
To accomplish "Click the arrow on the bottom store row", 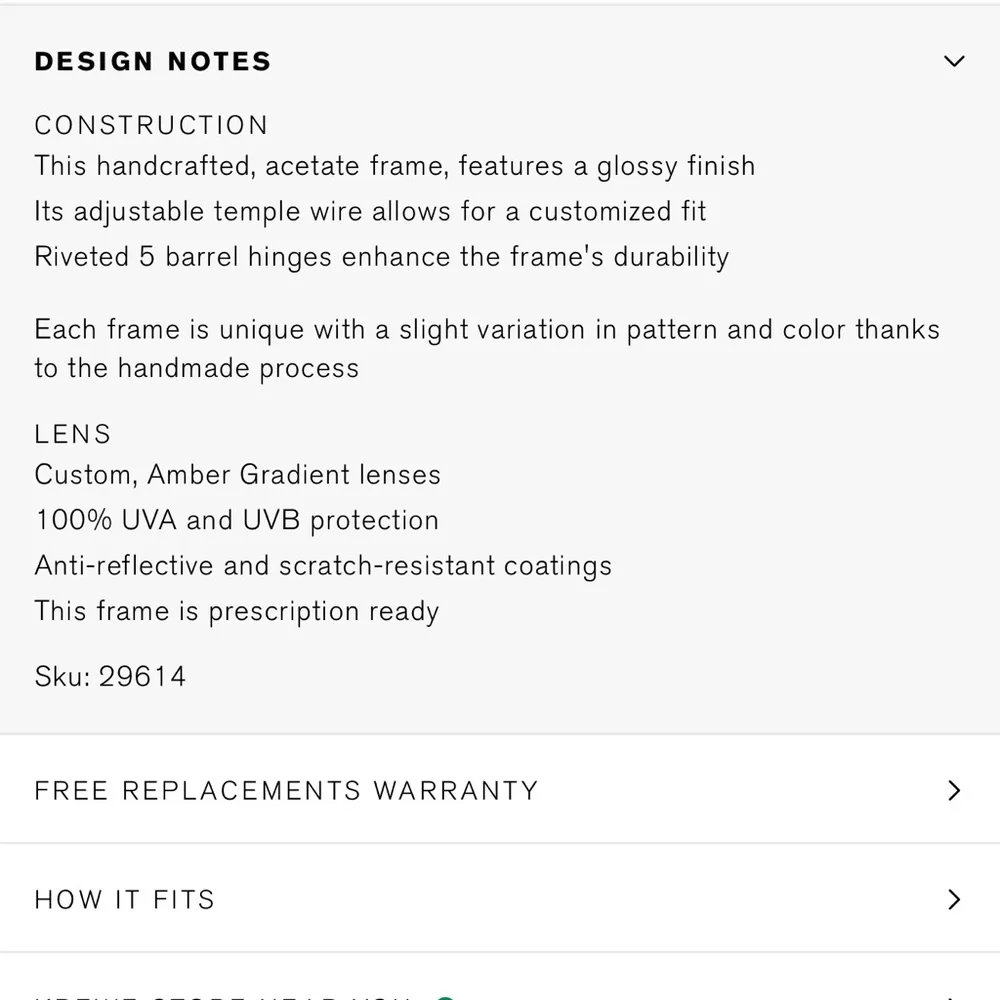I will coord(954,995).
